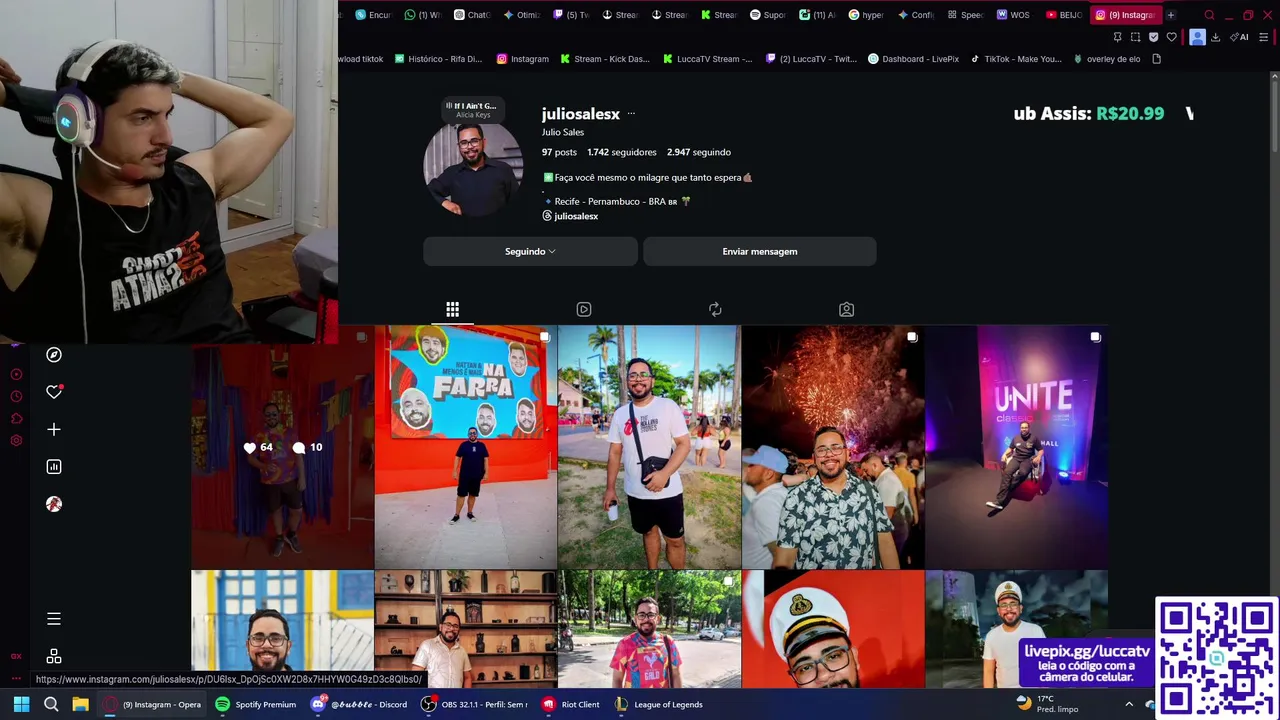Open TikTok - Make You bookmark

[1016, 59]
